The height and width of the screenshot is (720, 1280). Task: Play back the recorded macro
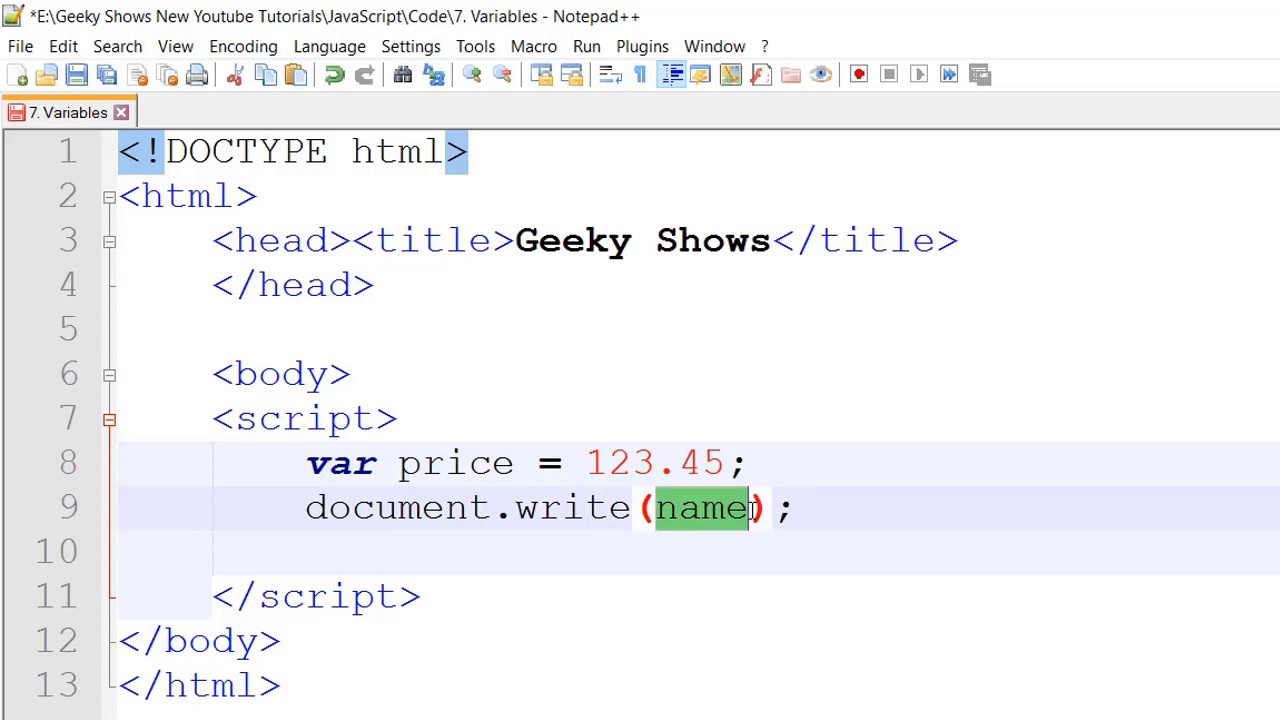tap(919, 75)
